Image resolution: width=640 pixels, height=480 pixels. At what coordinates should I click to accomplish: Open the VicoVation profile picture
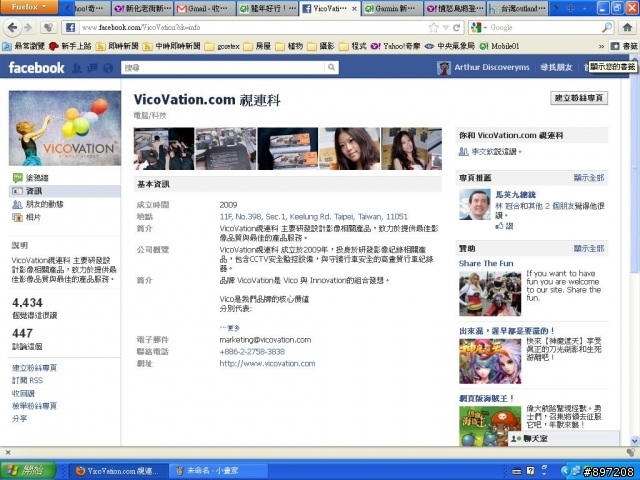pos(65,128)
